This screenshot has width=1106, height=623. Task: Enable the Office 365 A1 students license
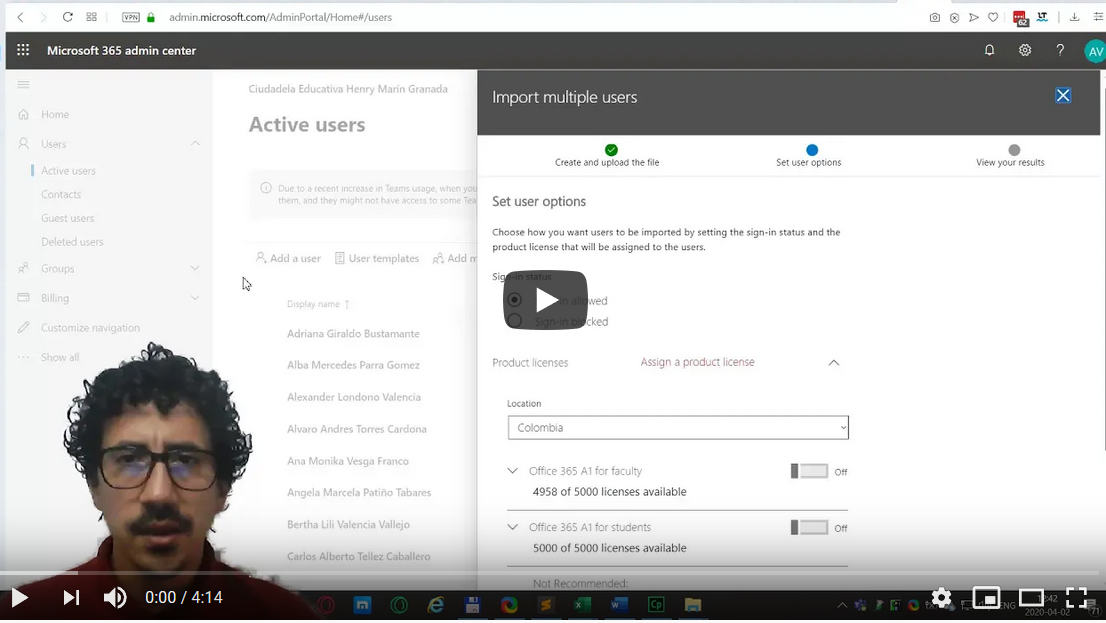tap(811, 527)
